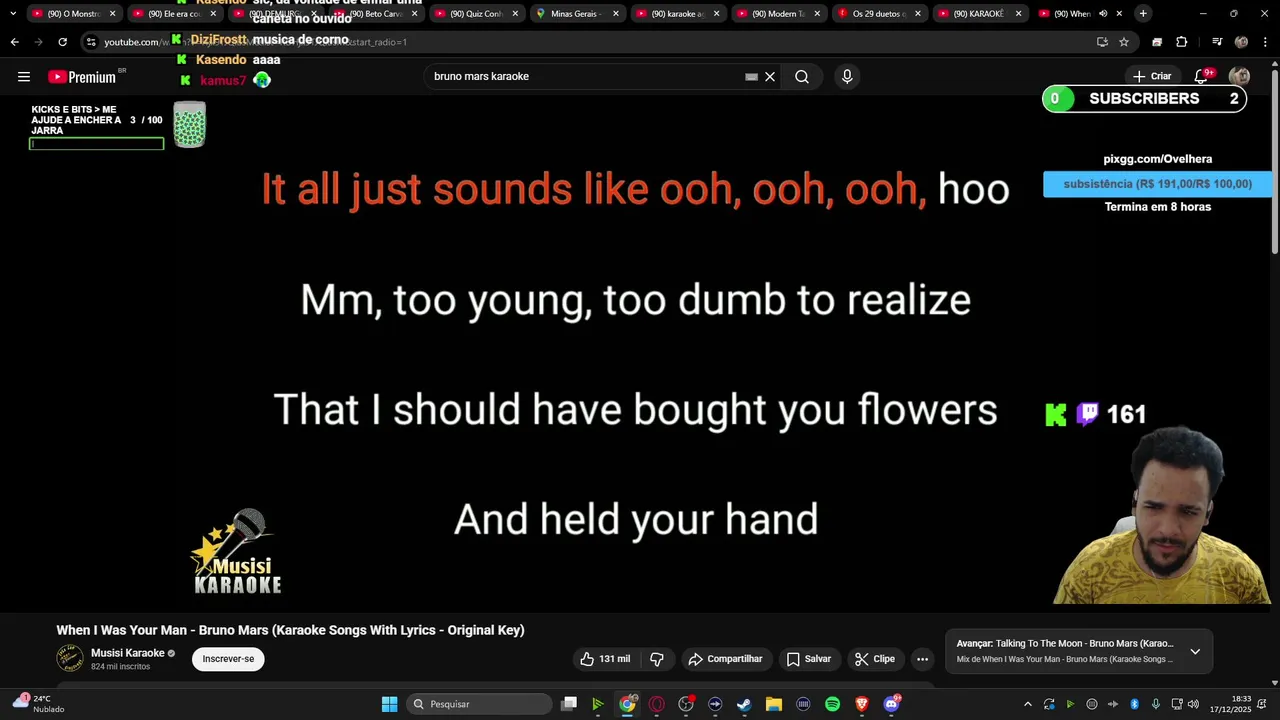
Task: Create a clip with the Clipe button
Action: (x=875, y=659)
